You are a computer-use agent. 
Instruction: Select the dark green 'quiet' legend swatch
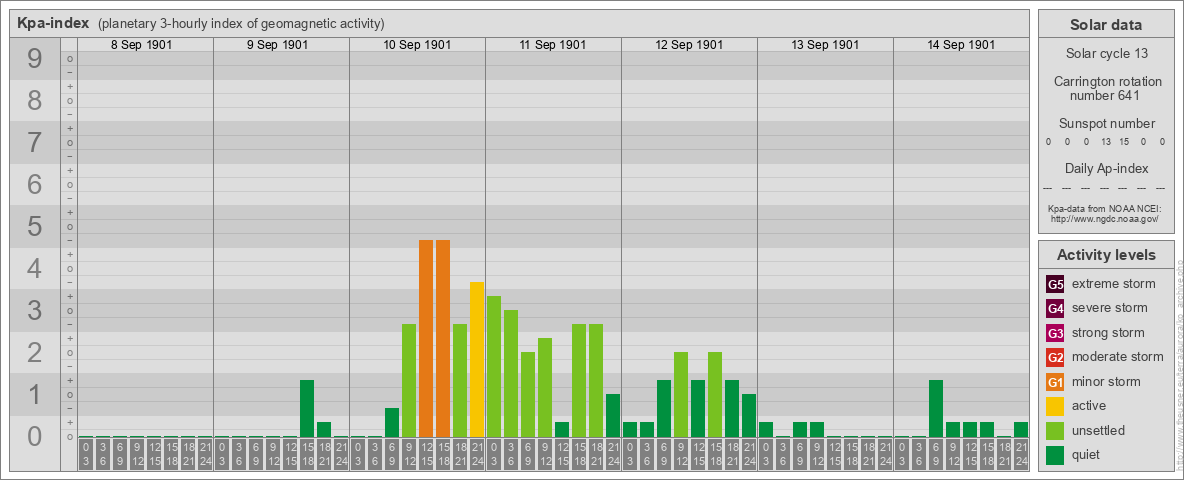(x=1055, y=454)
